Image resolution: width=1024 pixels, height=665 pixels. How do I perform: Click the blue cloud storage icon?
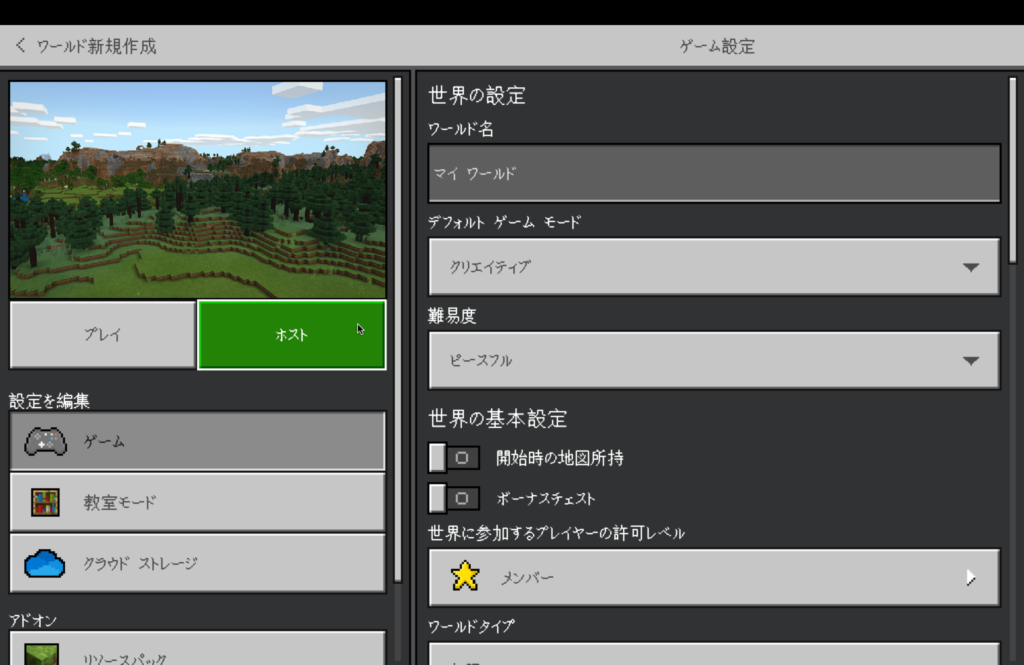click(x=45, y=563)
